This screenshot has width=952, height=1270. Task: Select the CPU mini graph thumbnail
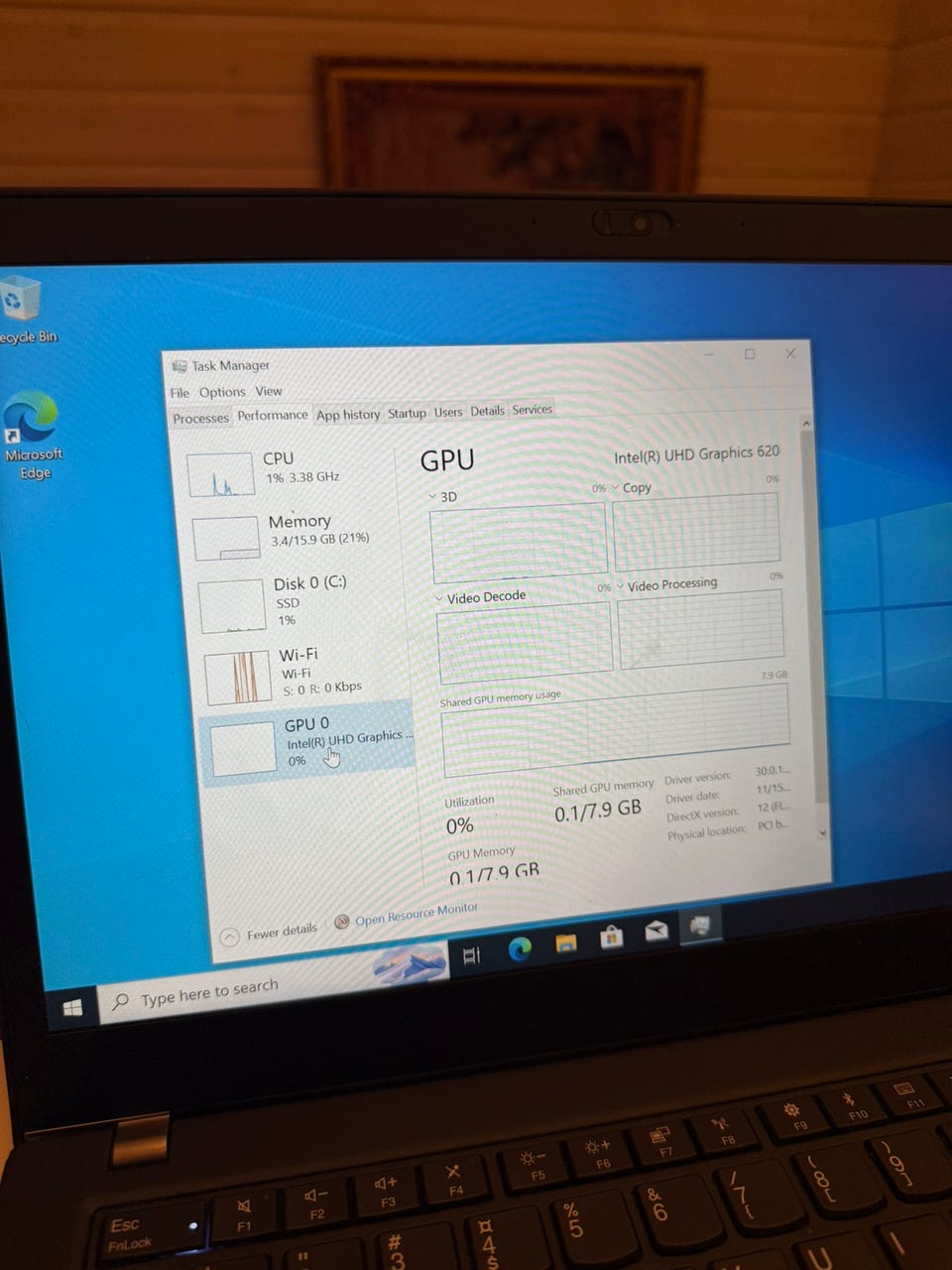(220, 474)
